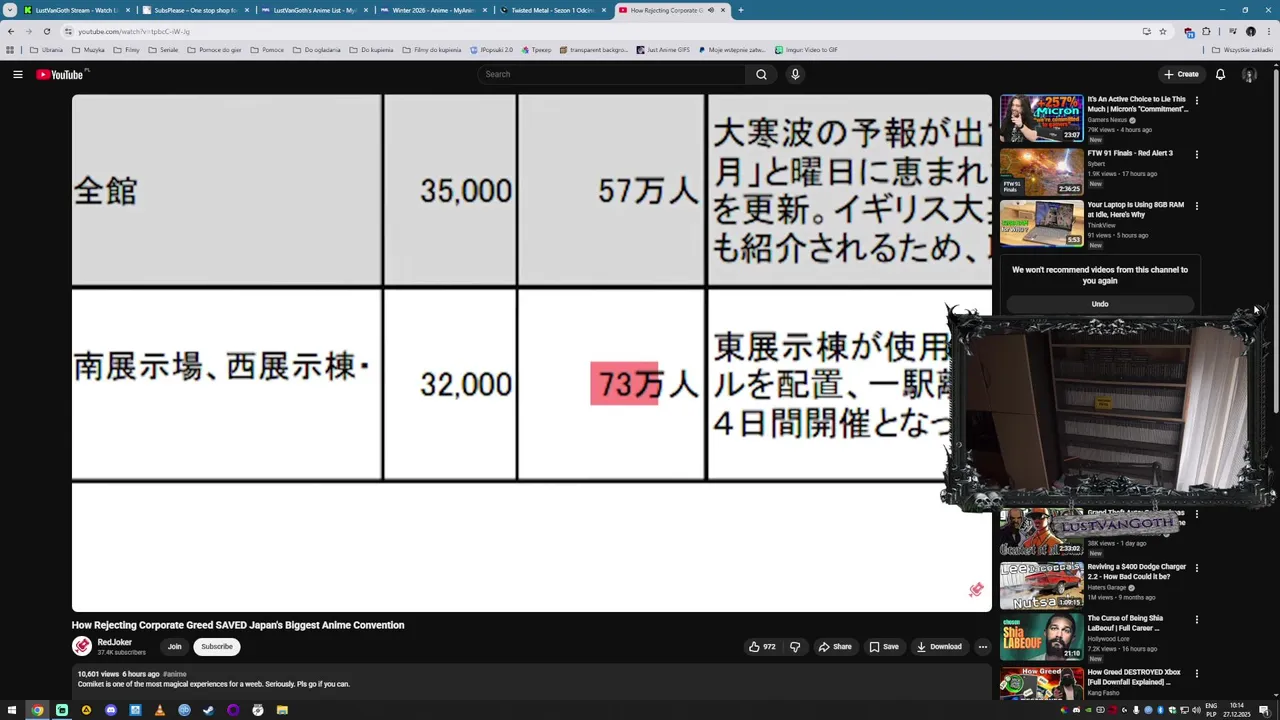The width and height of the screenshot is (1280, 720).
Task: Dislike the video
Action: 795,647
